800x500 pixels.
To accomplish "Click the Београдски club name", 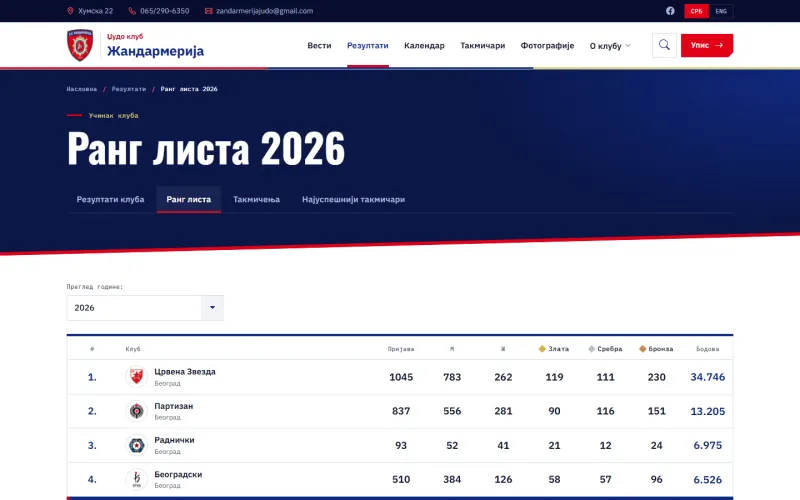I will click(x=179, y=474).
